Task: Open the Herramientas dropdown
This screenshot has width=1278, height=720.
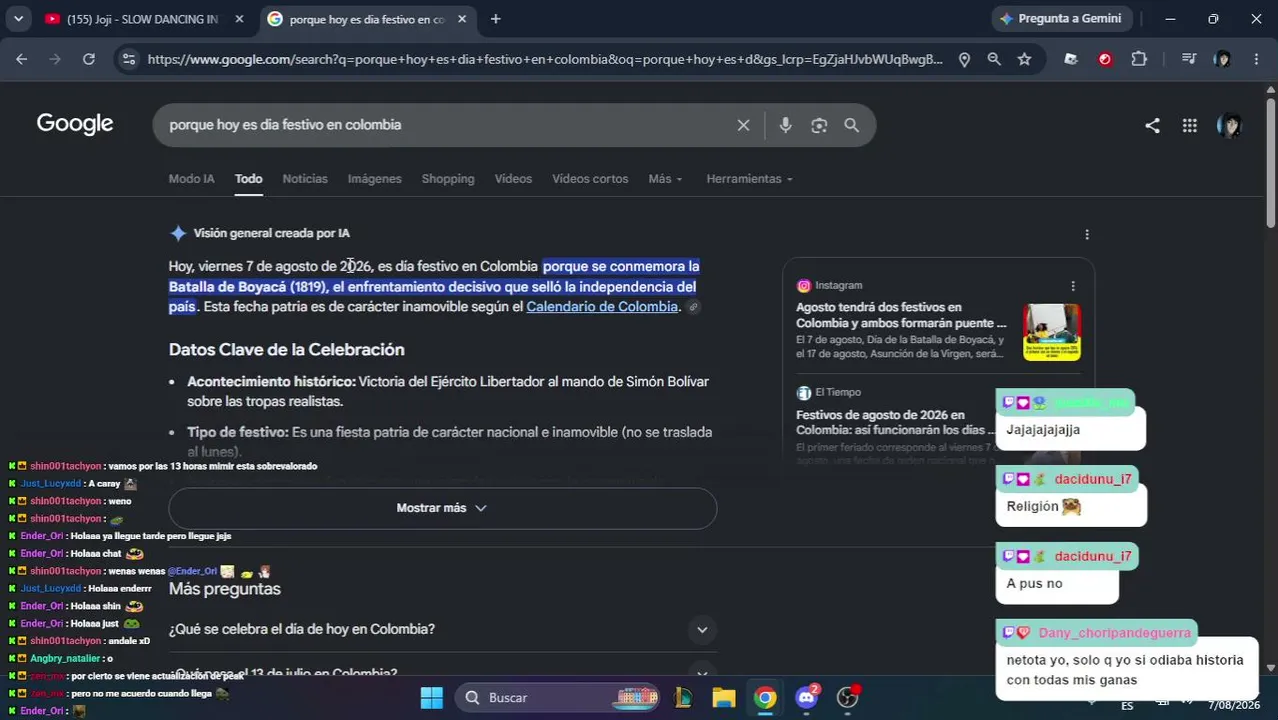Action: 749,179
